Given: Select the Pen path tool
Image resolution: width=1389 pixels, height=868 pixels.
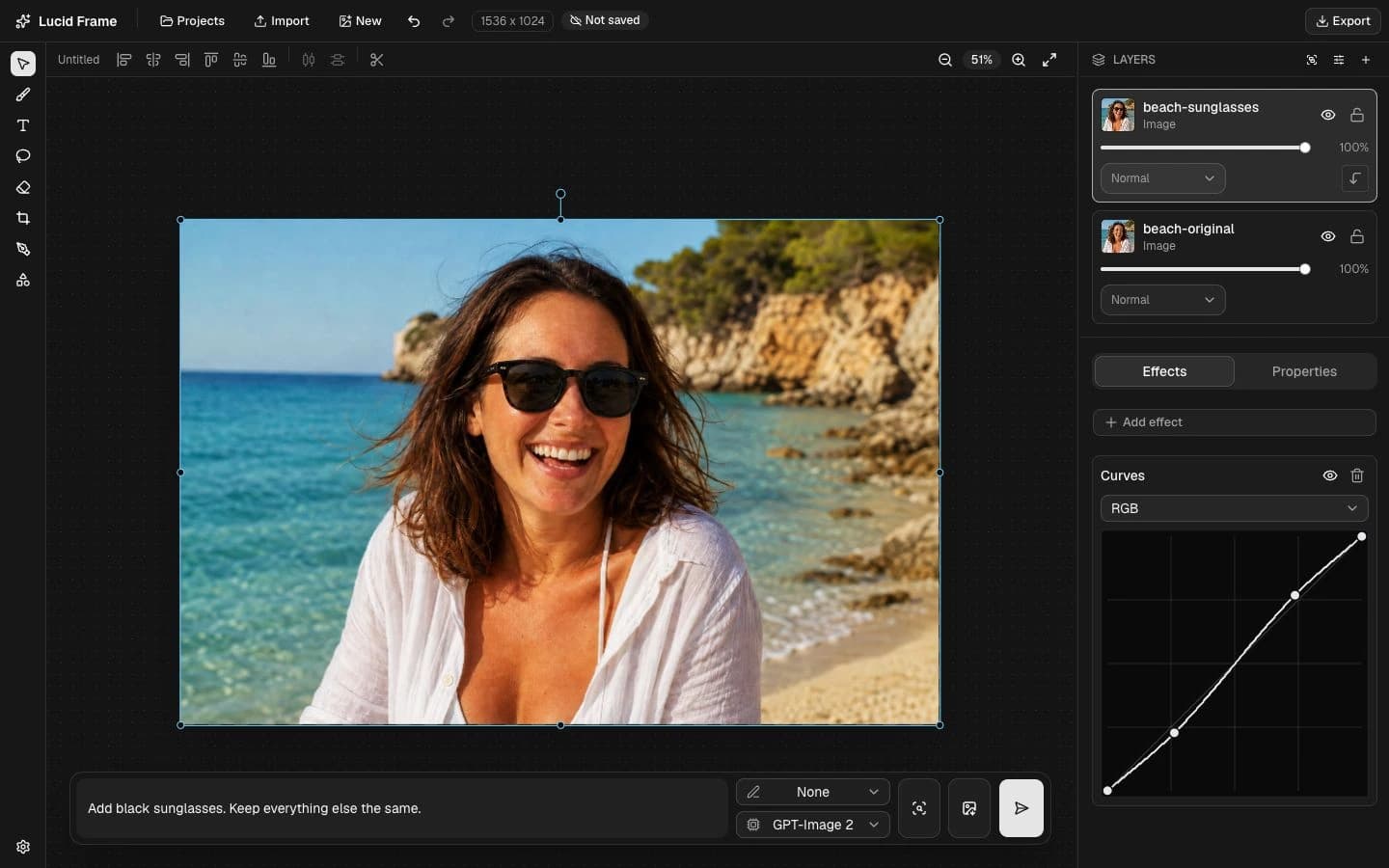Looking at the screenshot, I should tap(23, 249).
